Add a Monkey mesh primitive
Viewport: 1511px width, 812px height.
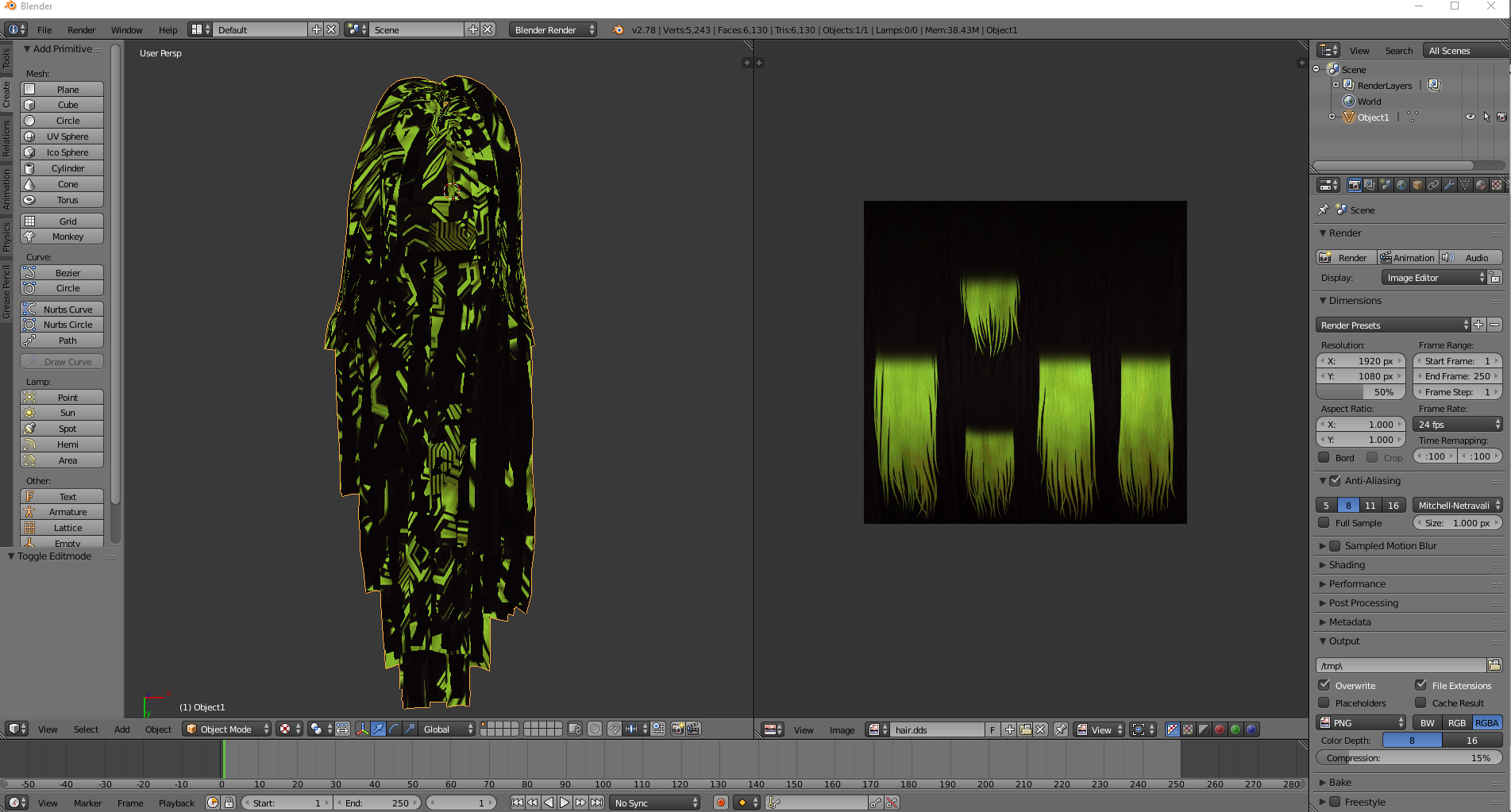click(x=62, y=236)
